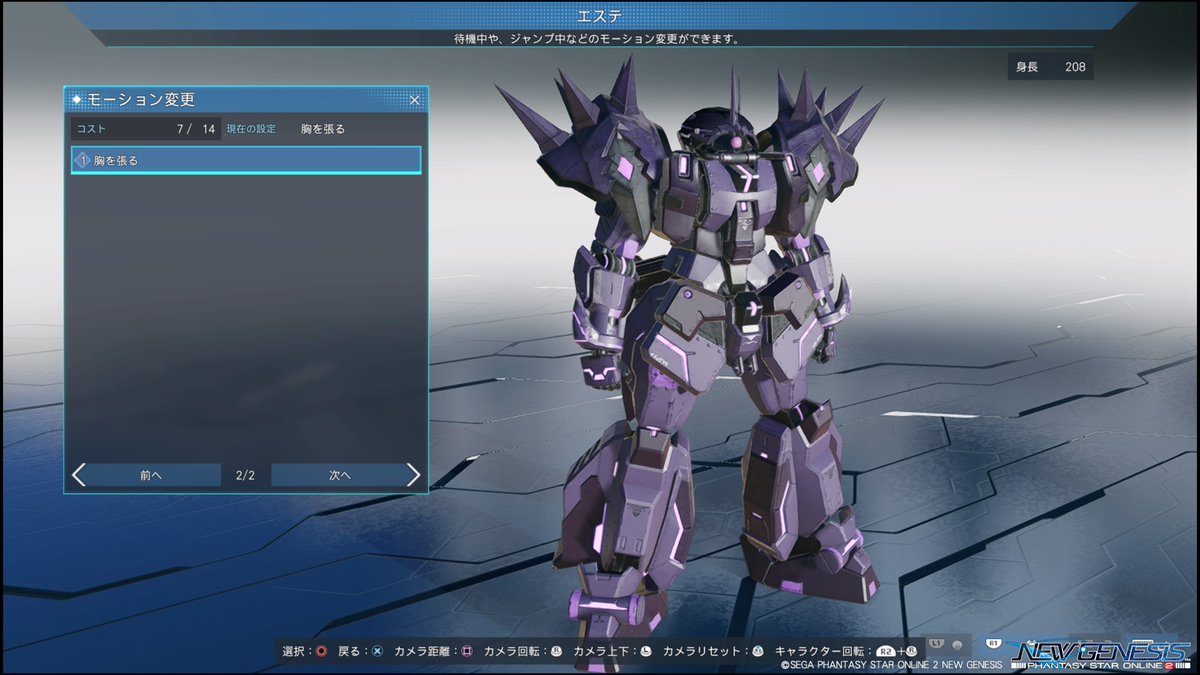Click the L1 shoulder button icon

(936, 644)
